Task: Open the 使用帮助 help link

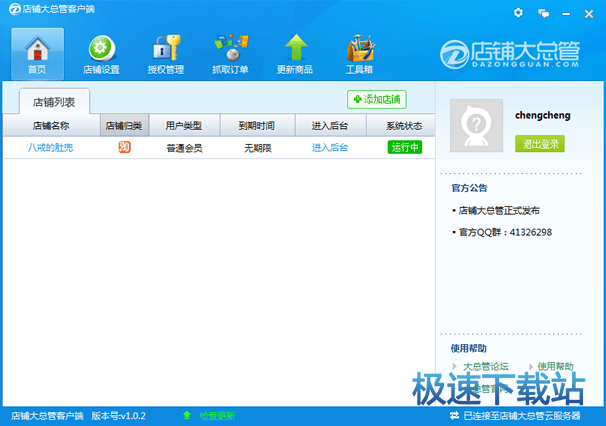Action: pos(555,366)
